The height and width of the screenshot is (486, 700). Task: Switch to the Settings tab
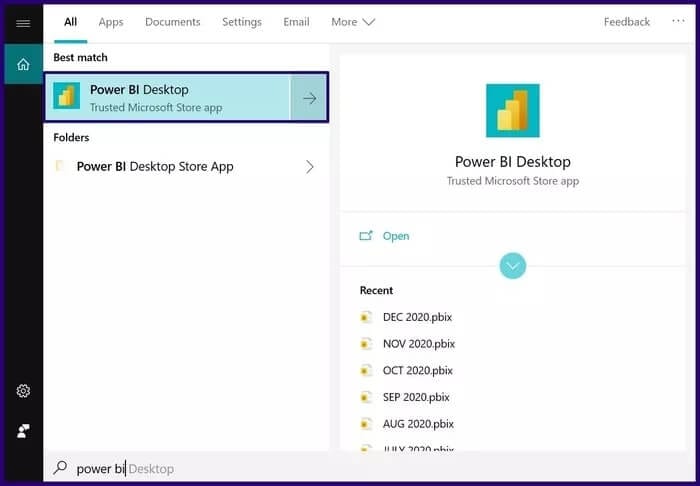click(x=242, y=22)
